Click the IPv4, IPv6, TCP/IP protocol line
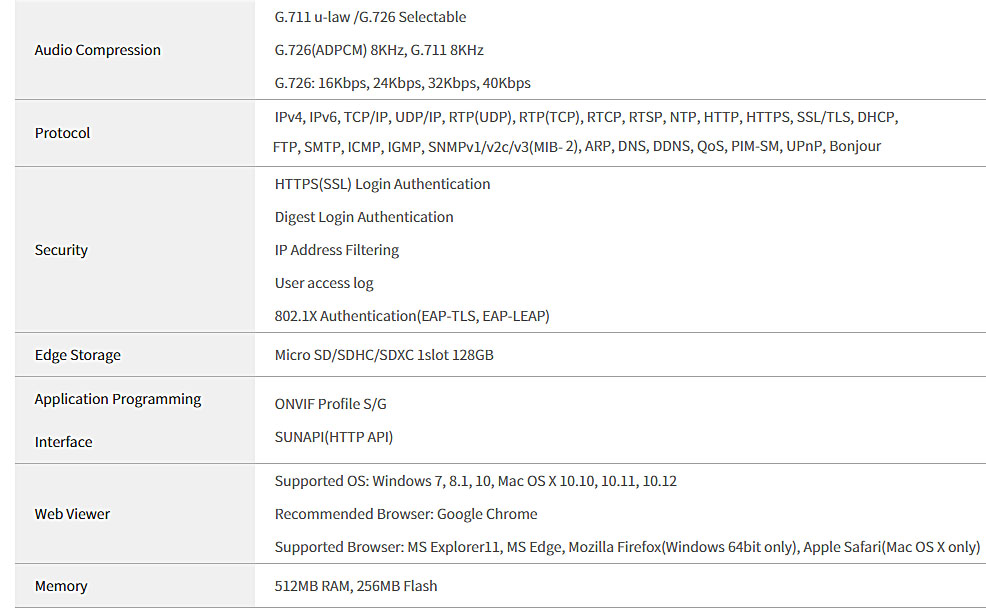This screenshot has width=986, height=613. click(x=586, y=118)
